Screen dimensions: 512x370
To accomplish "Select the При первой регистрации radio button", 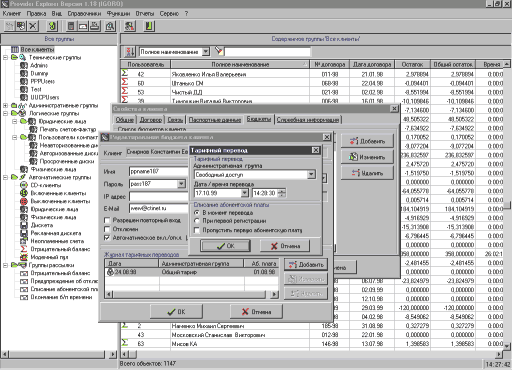I will 197,221.
